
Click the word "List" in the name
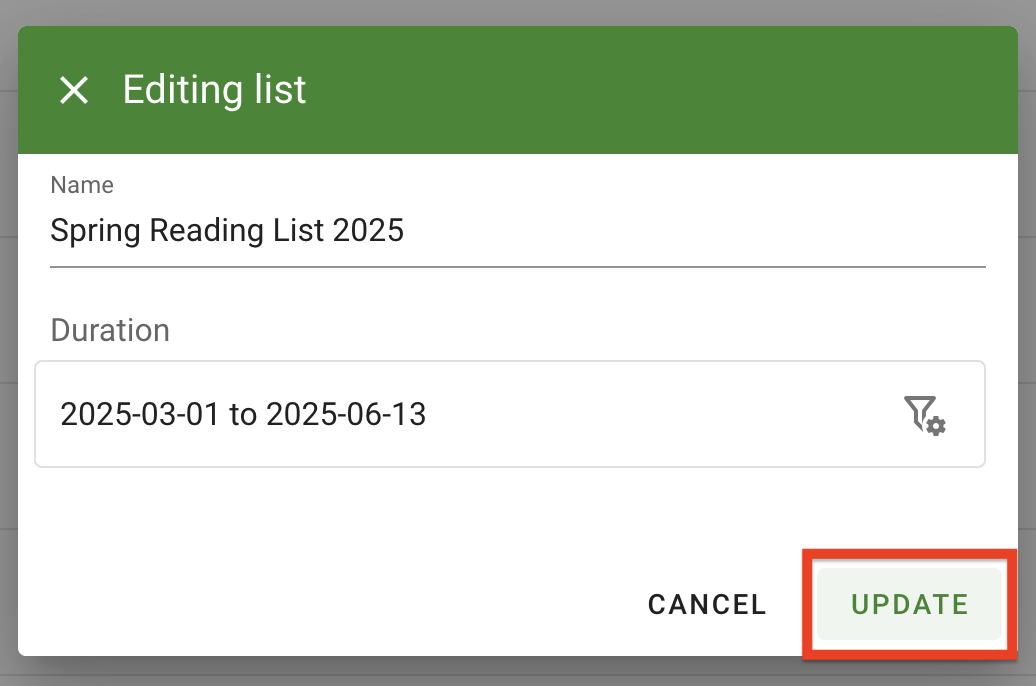point(300,232)
